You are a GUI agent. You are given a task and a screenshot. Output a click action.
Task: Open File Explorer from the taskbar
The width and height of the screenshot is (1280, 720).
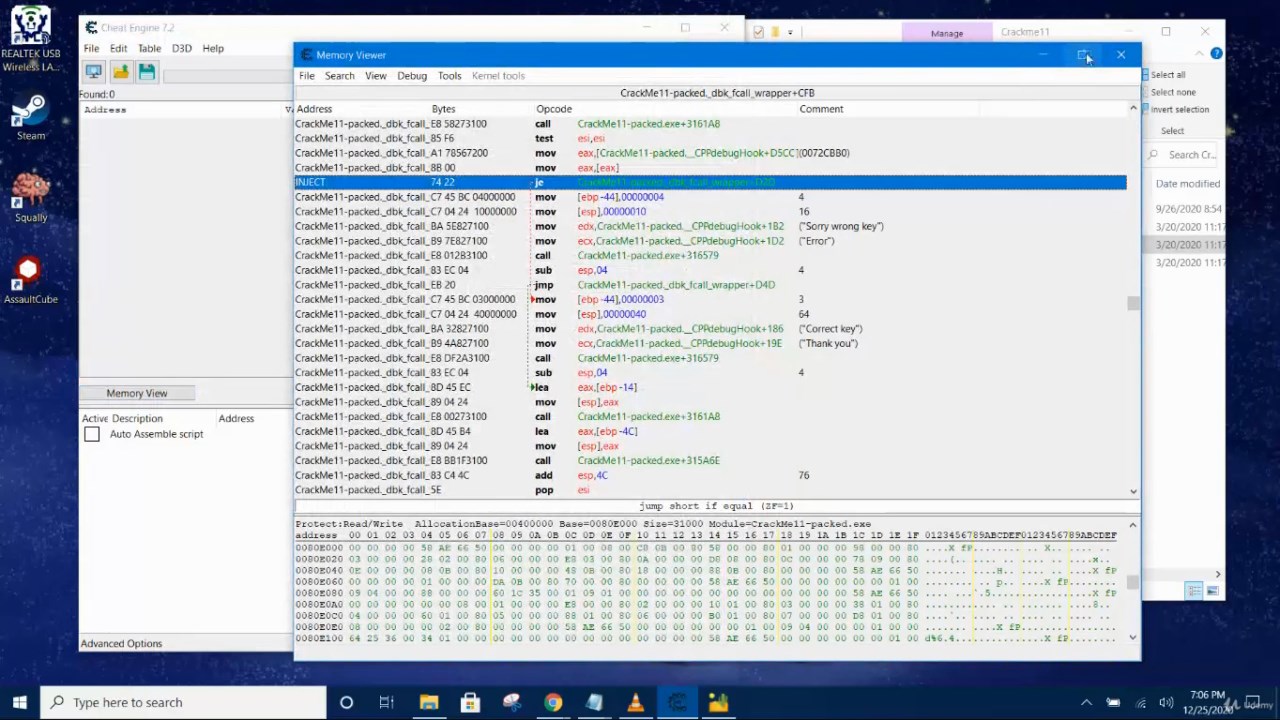[429, 702]
